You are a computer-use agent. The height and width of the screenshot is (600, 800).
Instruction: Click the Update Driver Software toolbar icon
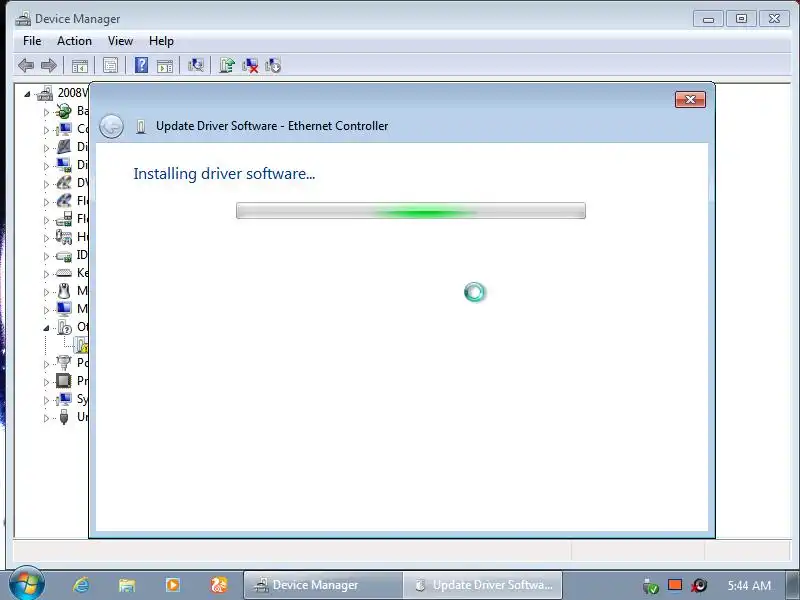(227, 65)
